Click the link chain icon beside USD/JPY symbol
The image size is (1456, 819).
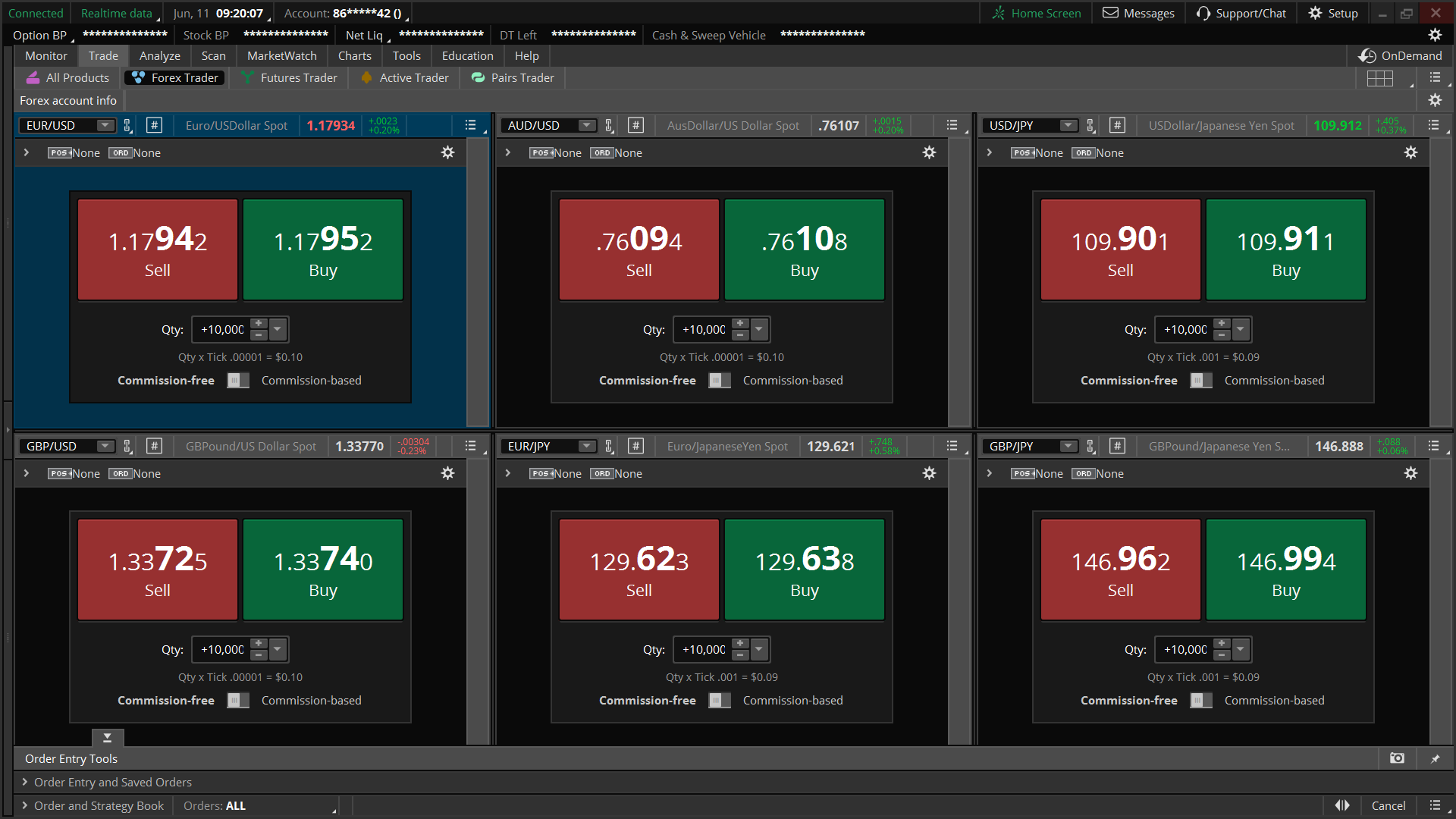tap(1090, 126)
